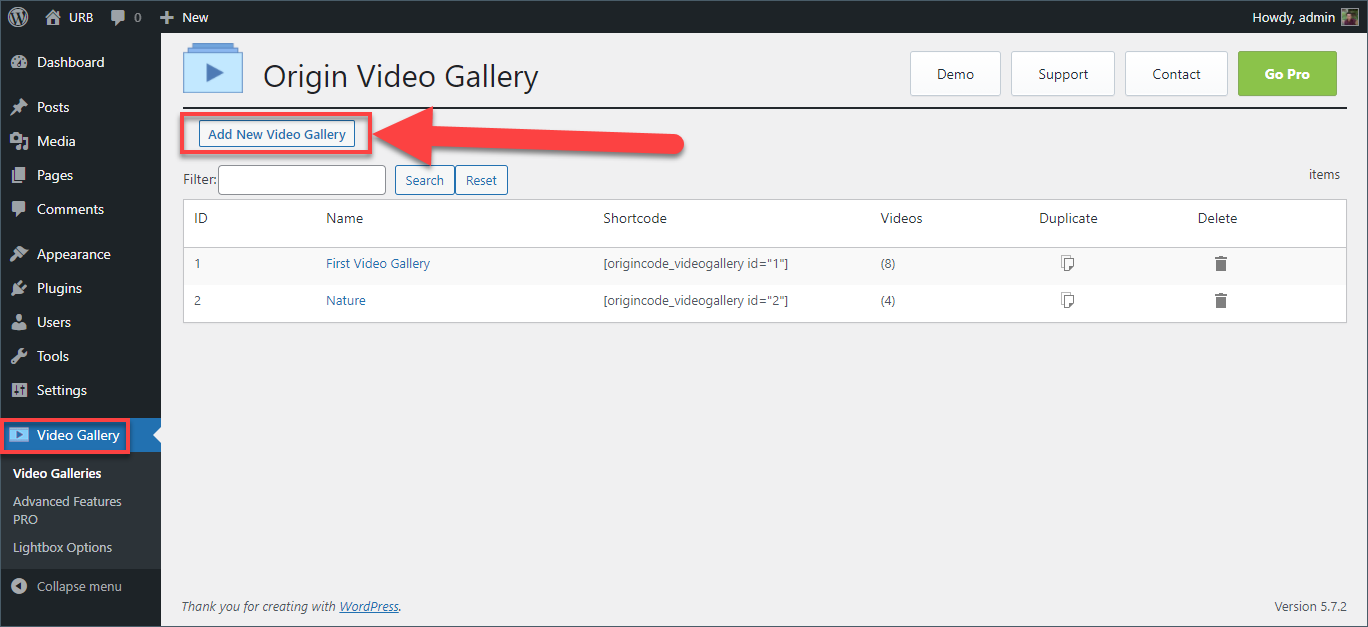Click the Demo button
1368x627 pixels.
point(955,74)
